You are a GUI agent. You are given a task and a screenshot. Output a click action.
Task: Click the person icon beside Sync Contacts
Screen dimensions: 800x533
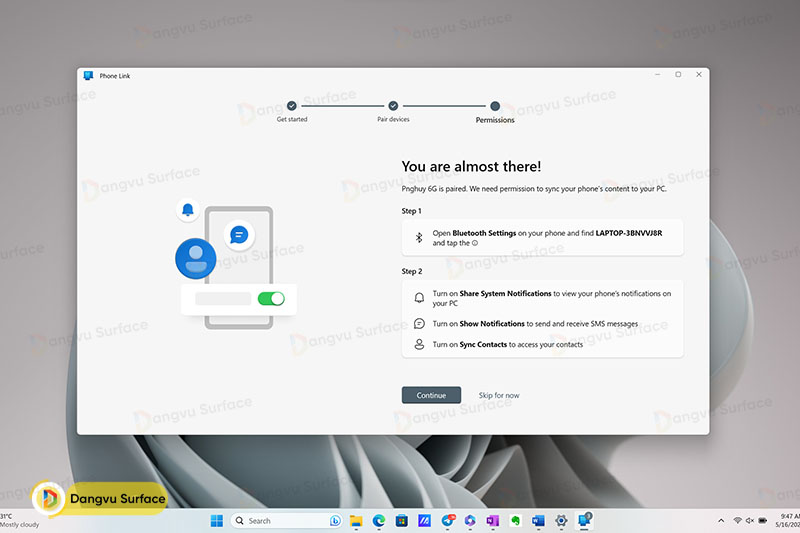[x=419, y=344]
